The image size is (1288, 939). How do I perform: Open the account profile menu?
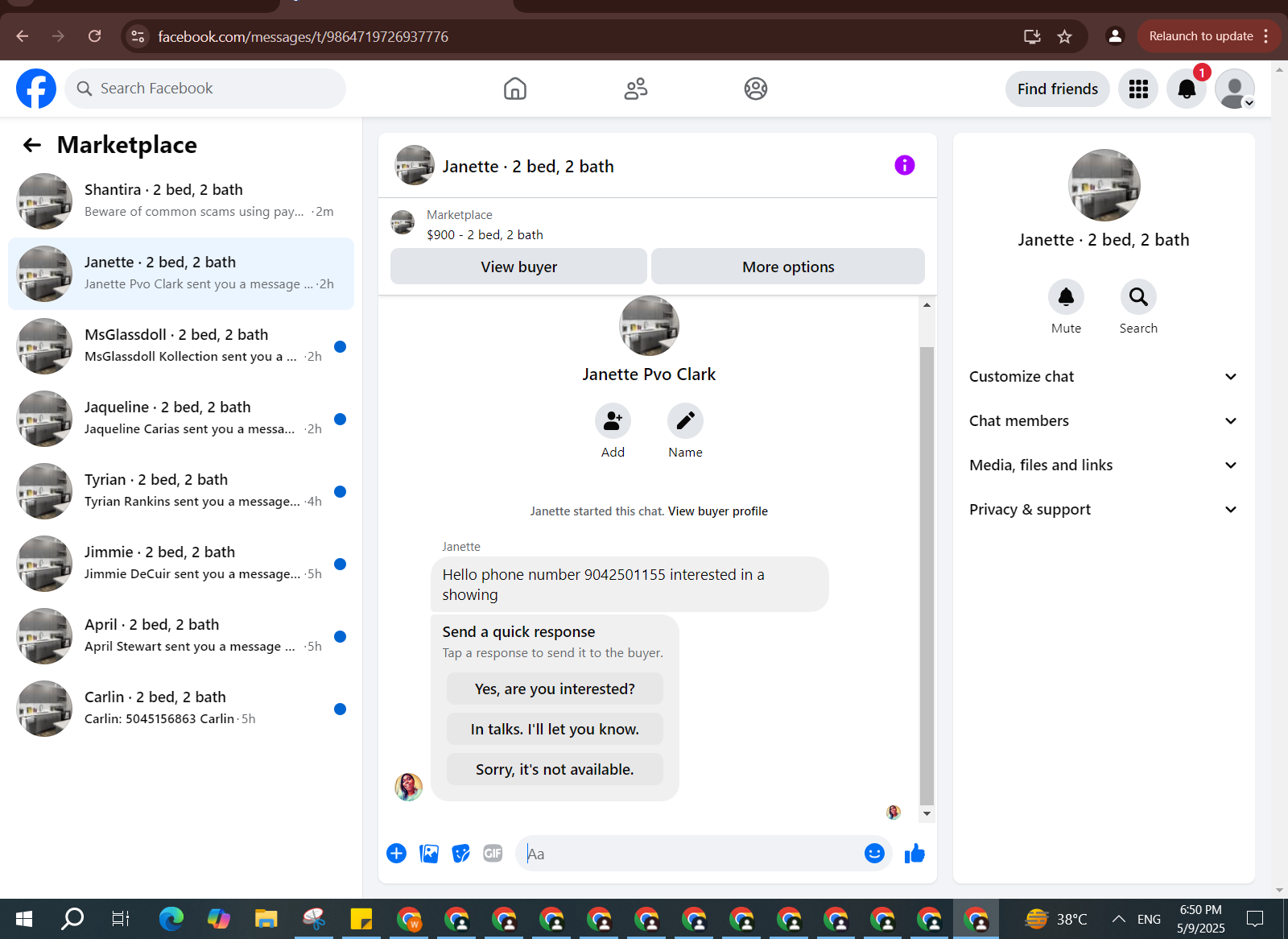pyautogui.click(x=1235, y=89)
